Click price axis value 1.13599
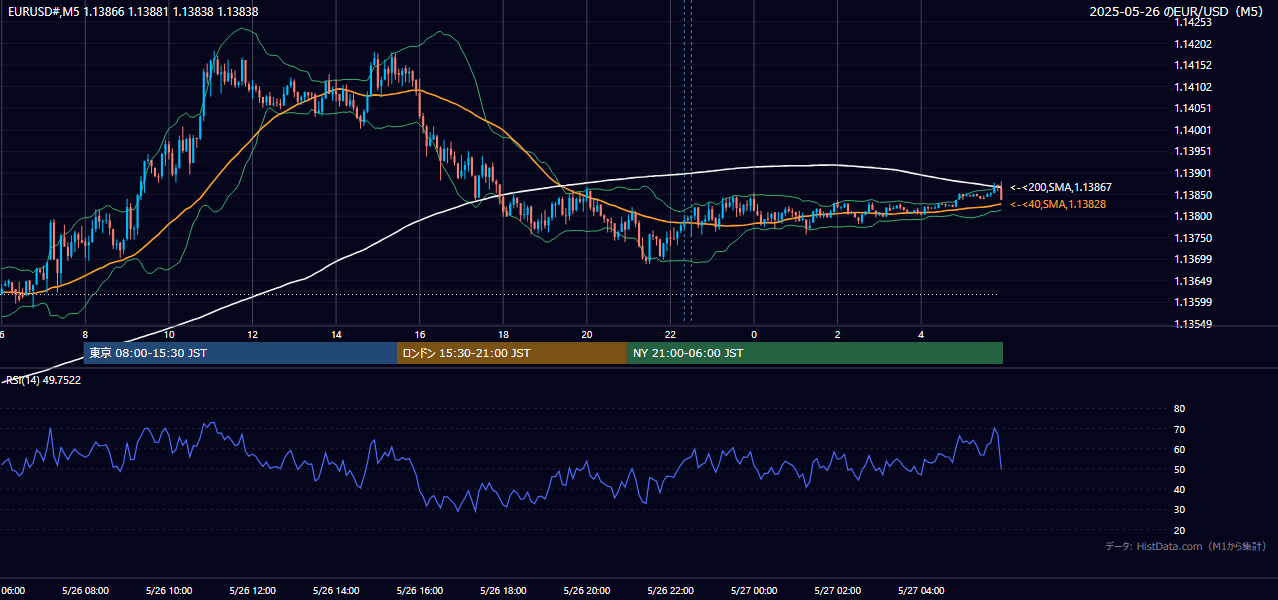Image resolution: width=1278 pixels, height=600 pixels. coord(1192,302)
